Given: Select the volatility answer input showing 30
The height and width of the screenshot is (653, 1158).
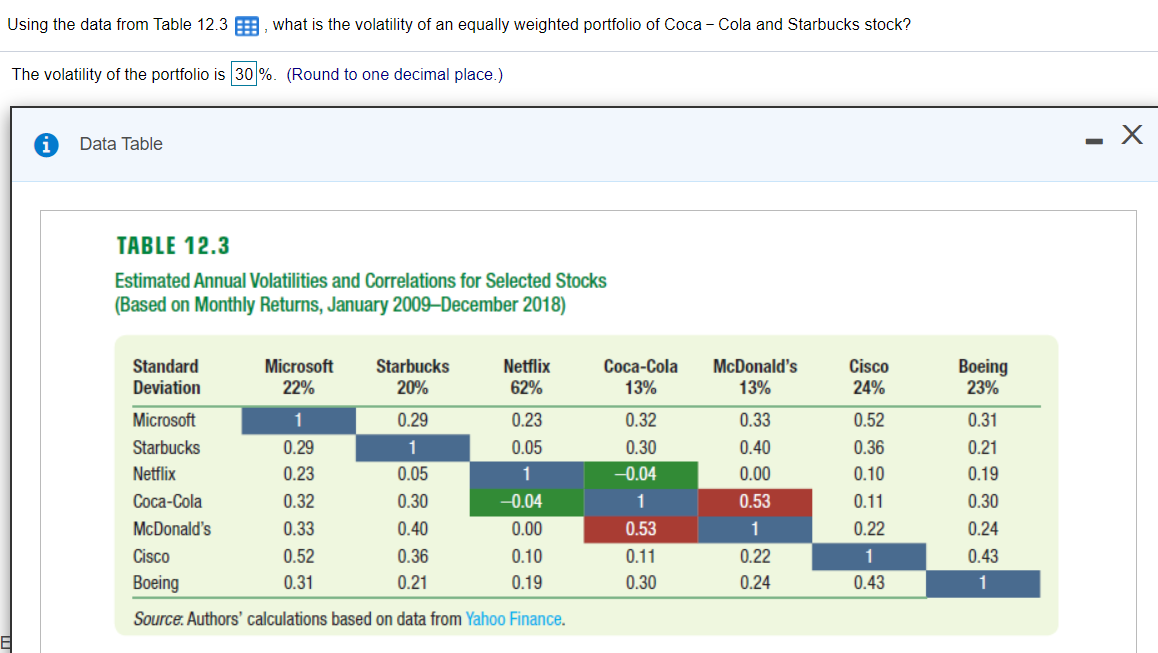Looking at the screenshot, I should click(x=242, y=74).
